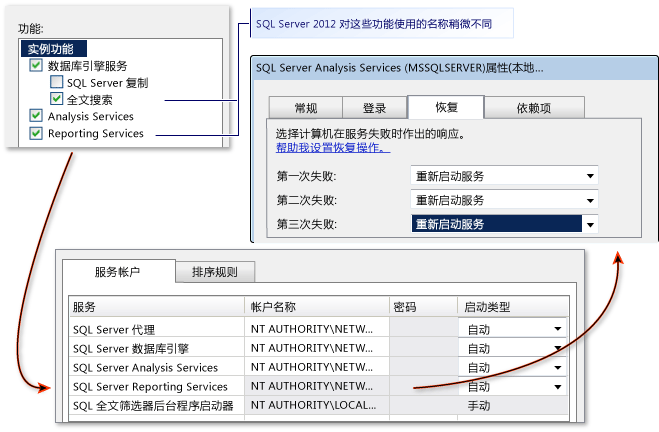
Task: Click the SQL Server 2012 note text
Action: 374,24
